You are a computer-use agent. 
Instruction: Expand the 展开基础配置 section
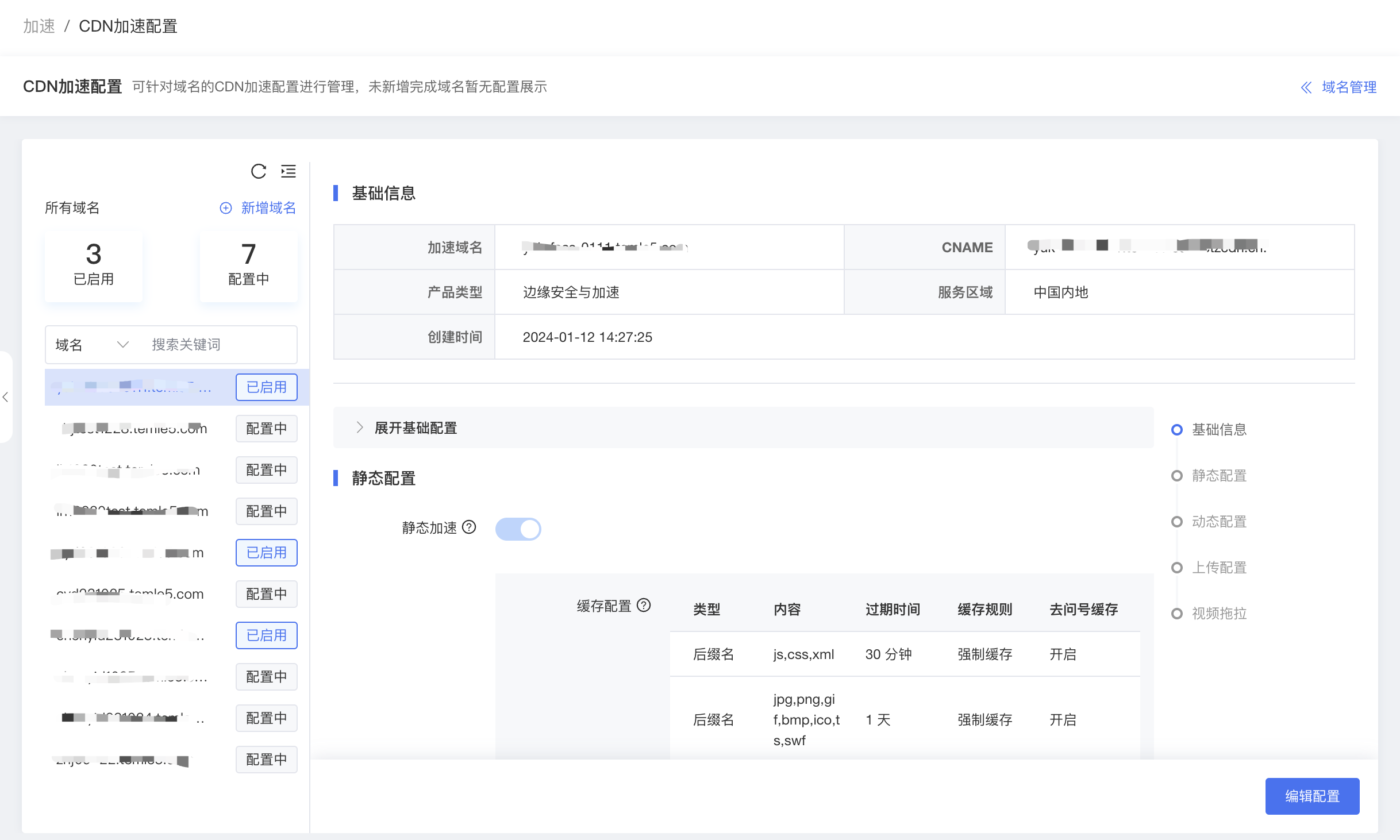click(744, 427)
